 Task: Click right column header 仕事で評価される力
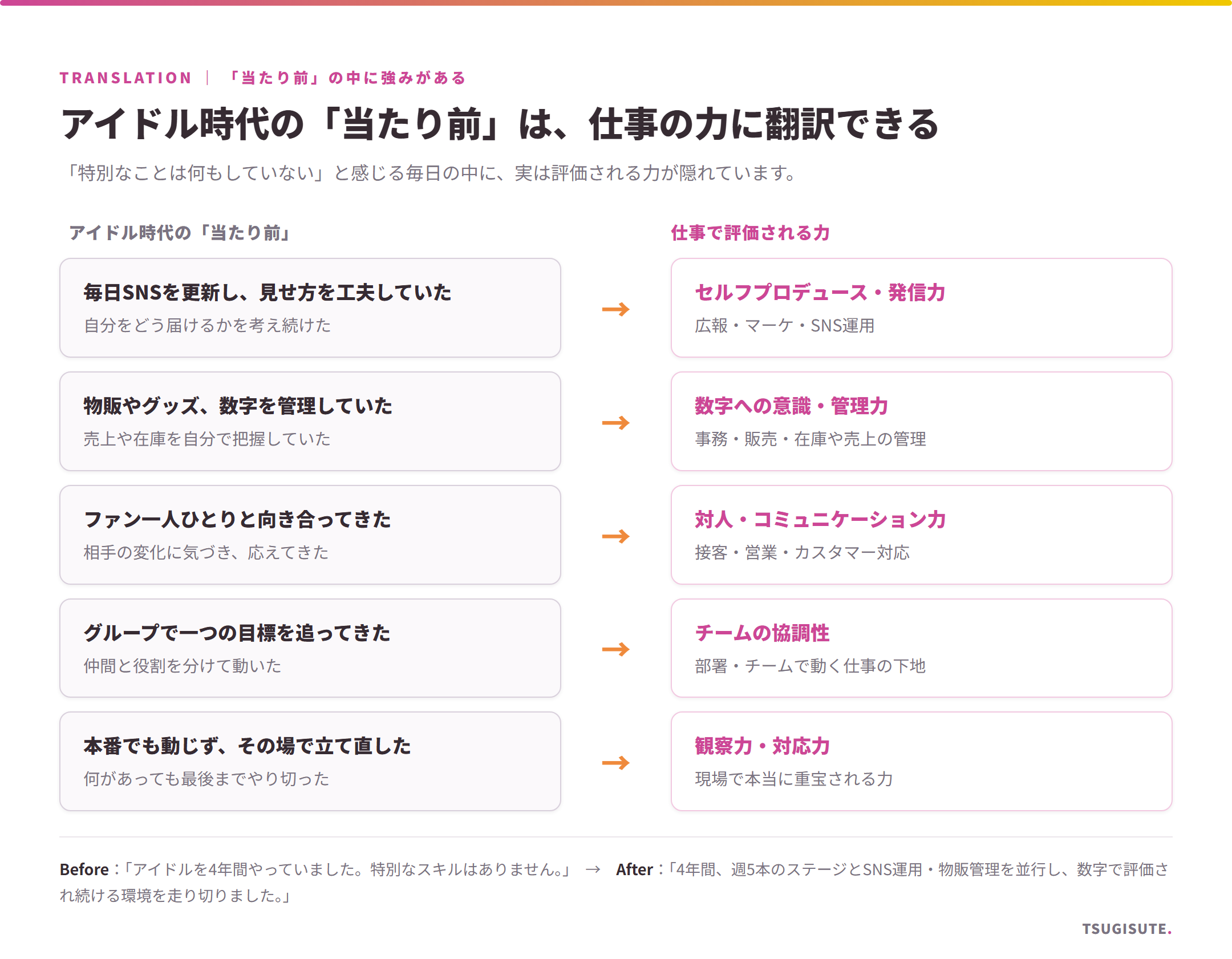[x=750, y=233]
